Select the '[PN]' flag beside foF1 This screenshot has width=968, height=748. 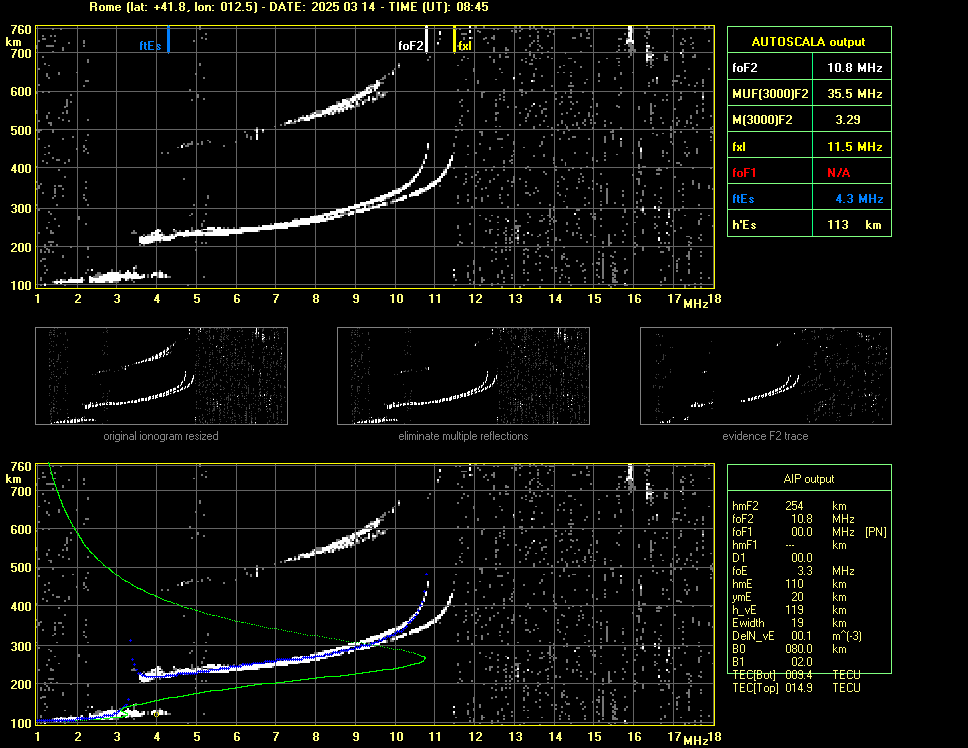pyautogui.click(x=875, y=532)
